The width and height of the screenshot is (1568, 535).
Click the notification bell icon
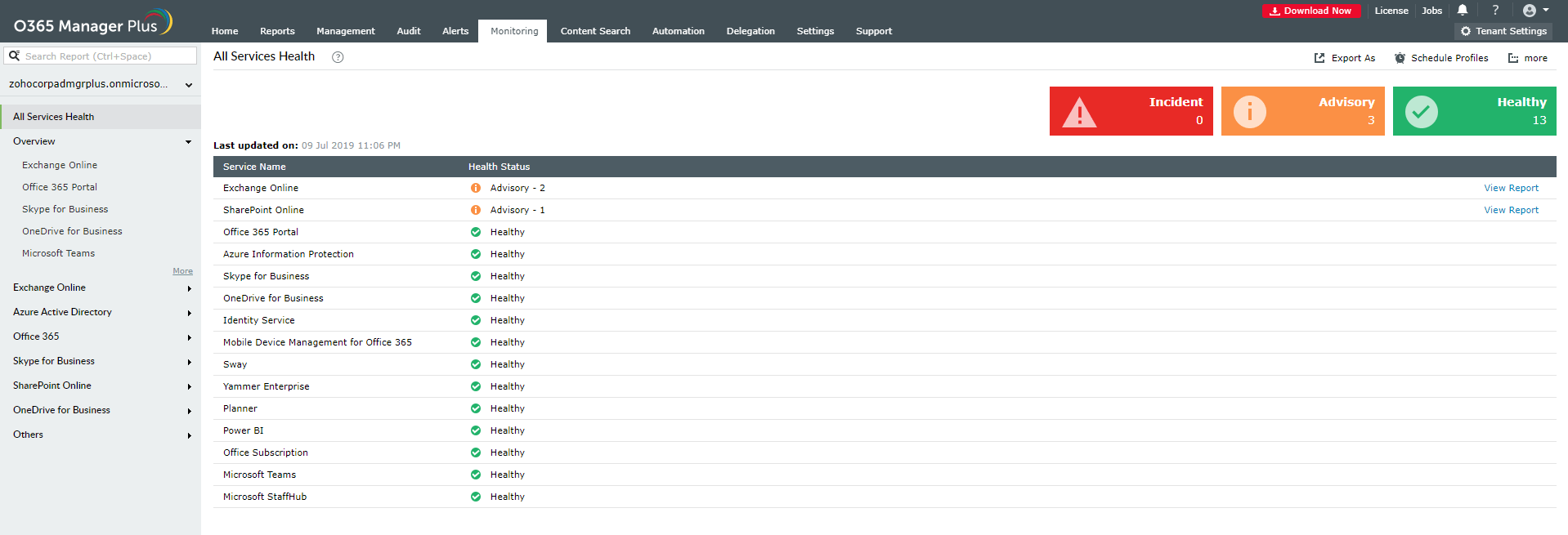pos(1463,10)
